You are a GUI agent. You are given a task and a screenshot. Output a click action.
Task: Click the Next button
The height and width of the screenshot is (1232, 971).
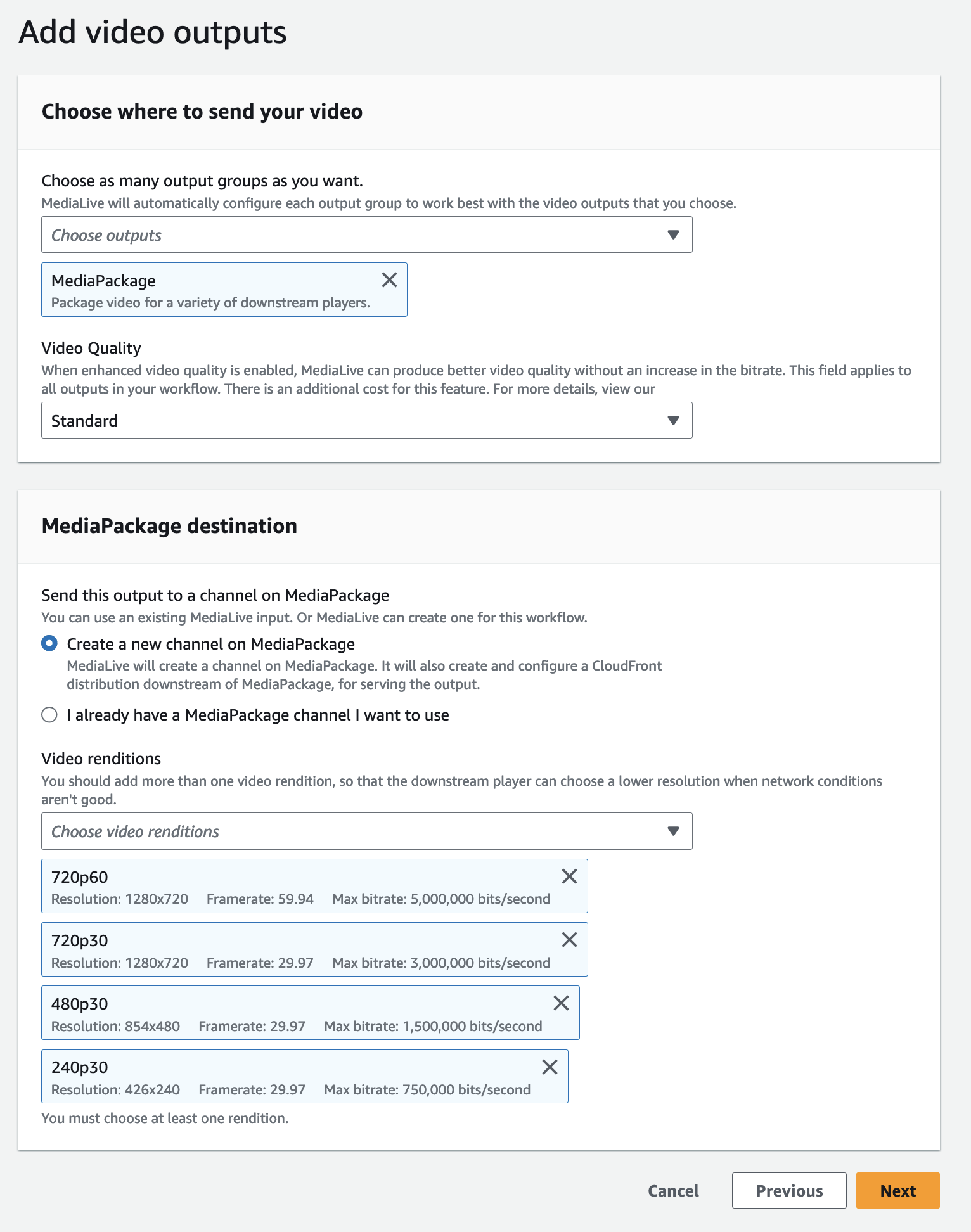tap(897, 1191)
